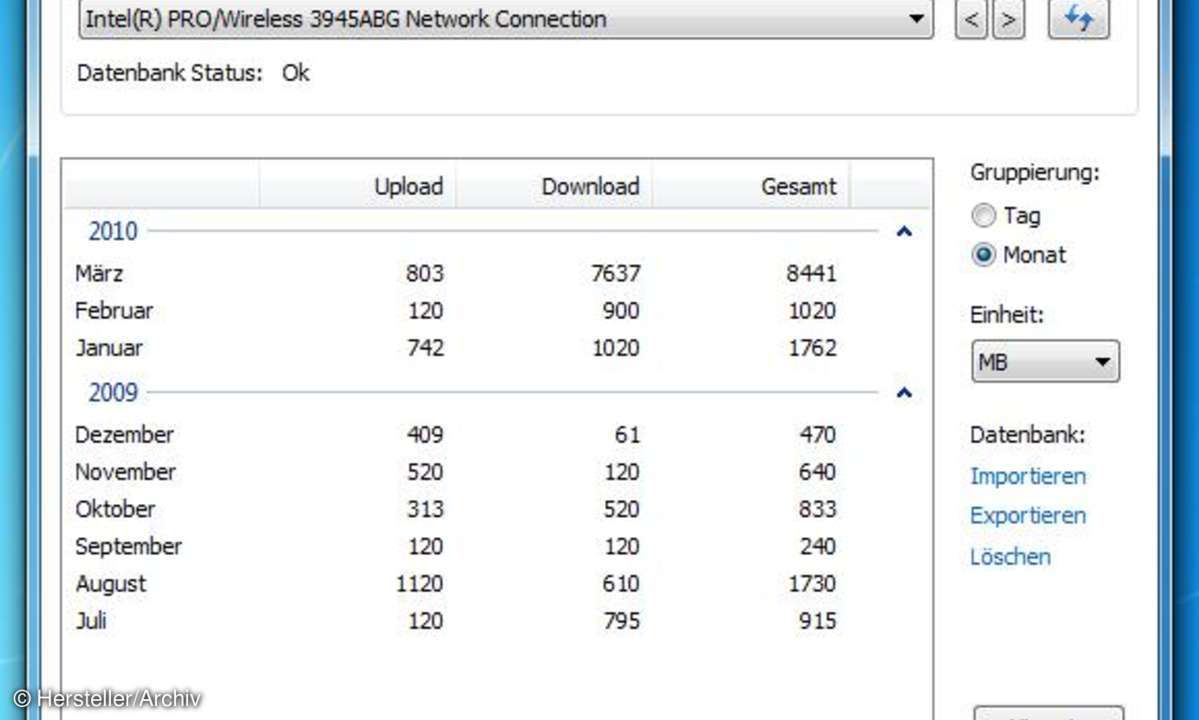Select the Tag grouping radio button
The image size is (1199, 720).
[983, 216]
